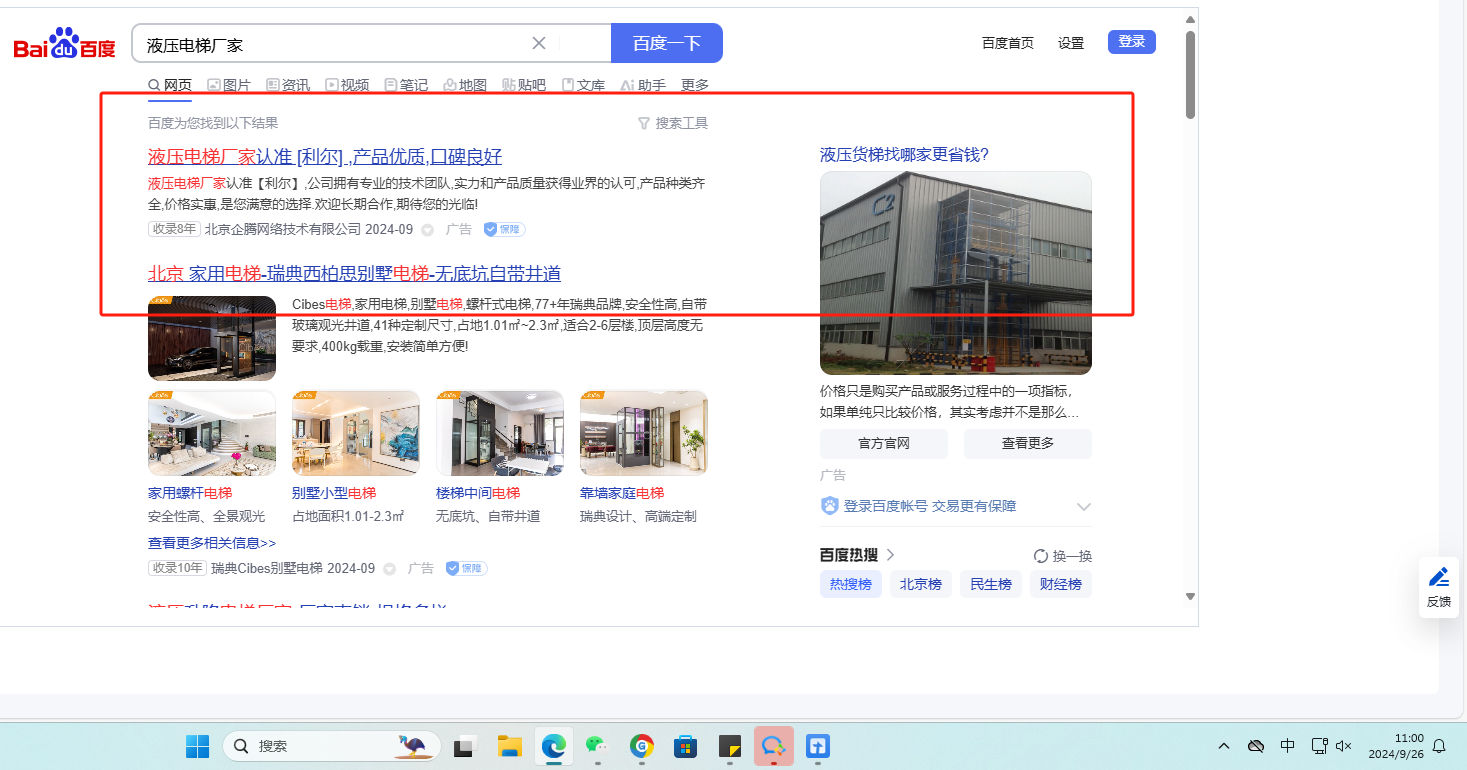Click the 官方官网 button
Screen dimensions: 1467x770
pos(884,443)
